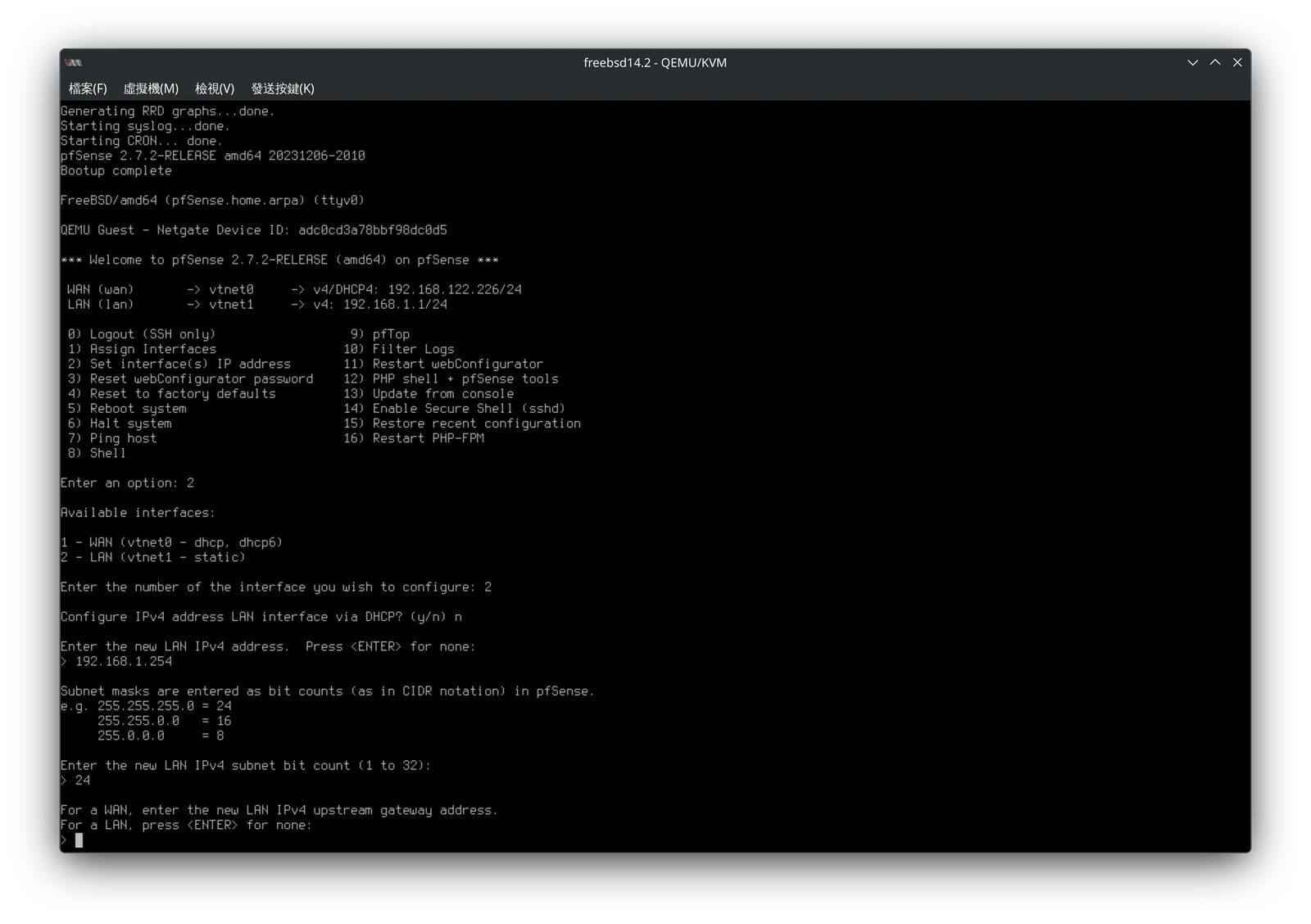Click 'For a LAN, press <ENTER> for none:' line
The height and width of the screenshot is (924, 1311).
(x=187, y=825)
